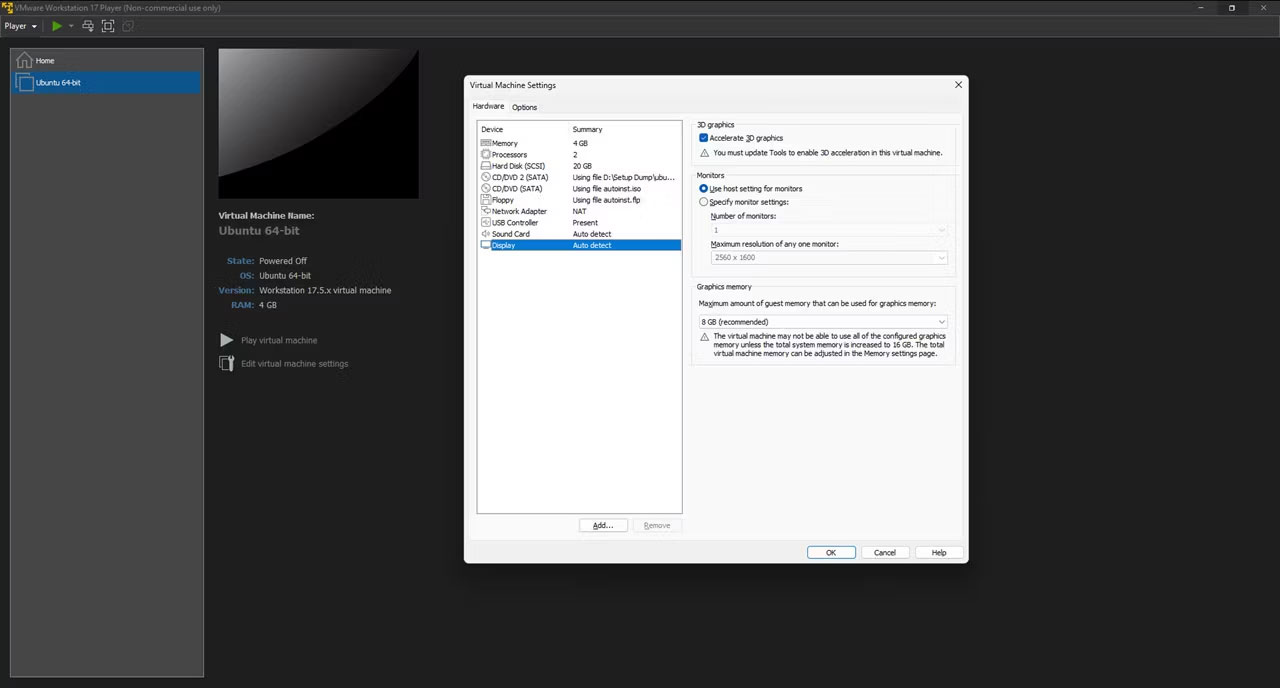
Task: Click the Edit virtual machine settings link
Action: [x=295, y=364]
